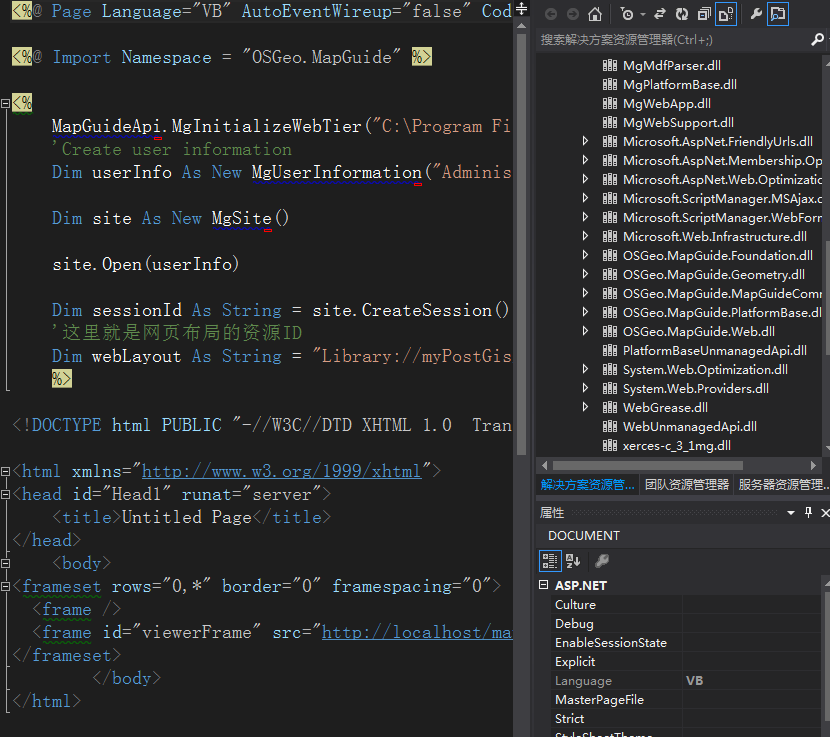Image resolution: width=830 pixels, height=737 pixels.
Task: Open the w3.org xhtml namespace link
Action: (283, 471)
